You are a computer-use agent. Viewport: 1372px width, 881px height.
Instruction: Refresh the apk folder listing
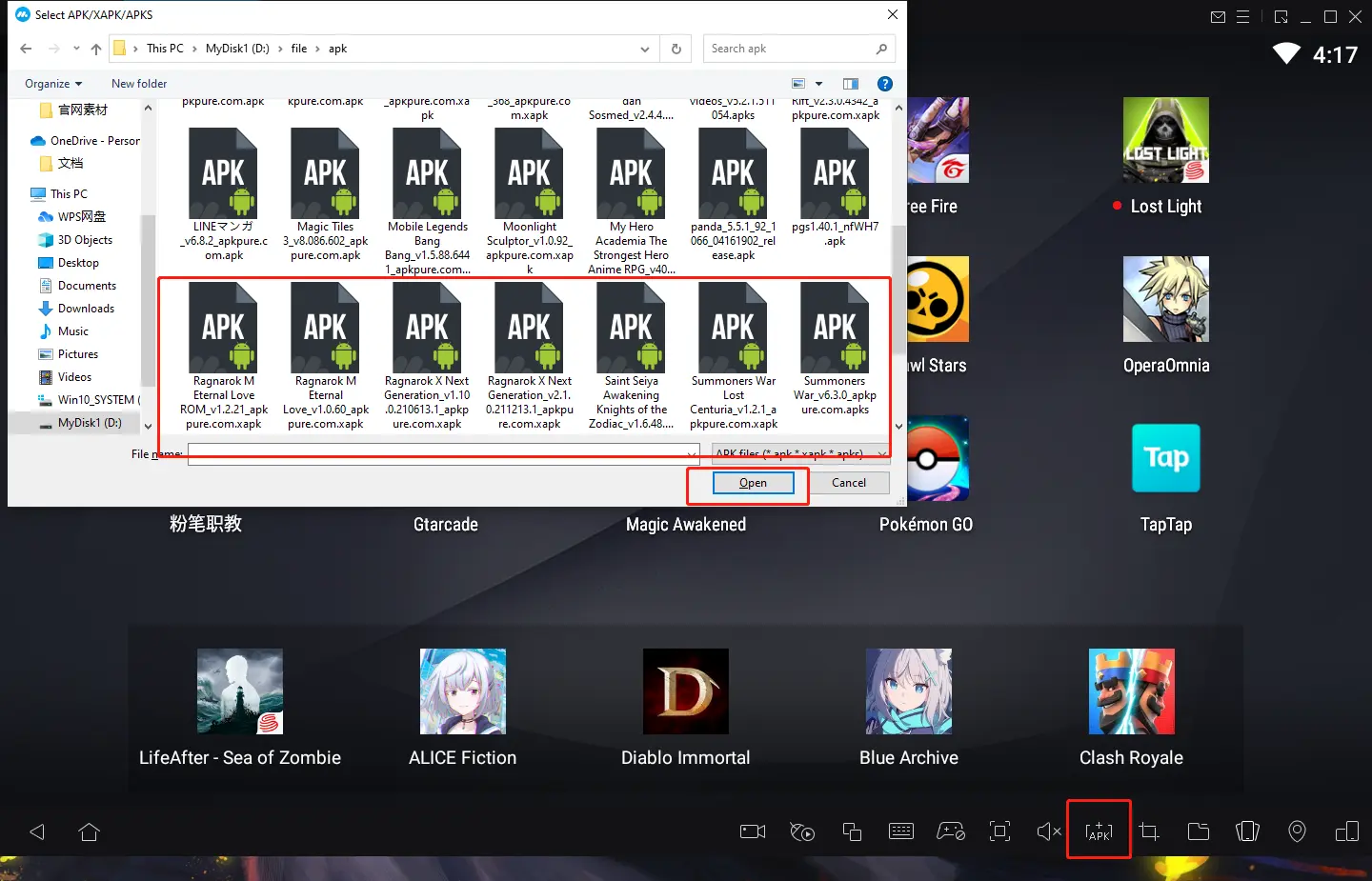pos(676,49)
